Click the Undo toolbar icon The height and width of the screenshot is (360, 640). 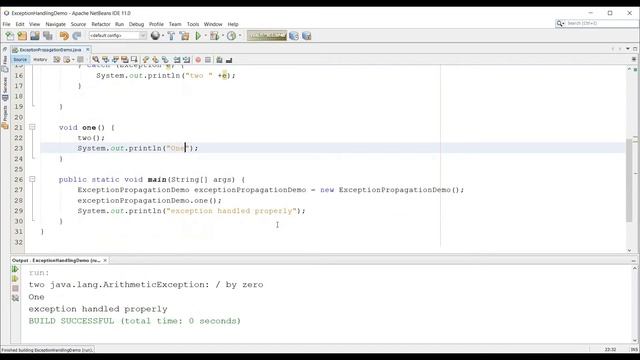click(64, 36)
